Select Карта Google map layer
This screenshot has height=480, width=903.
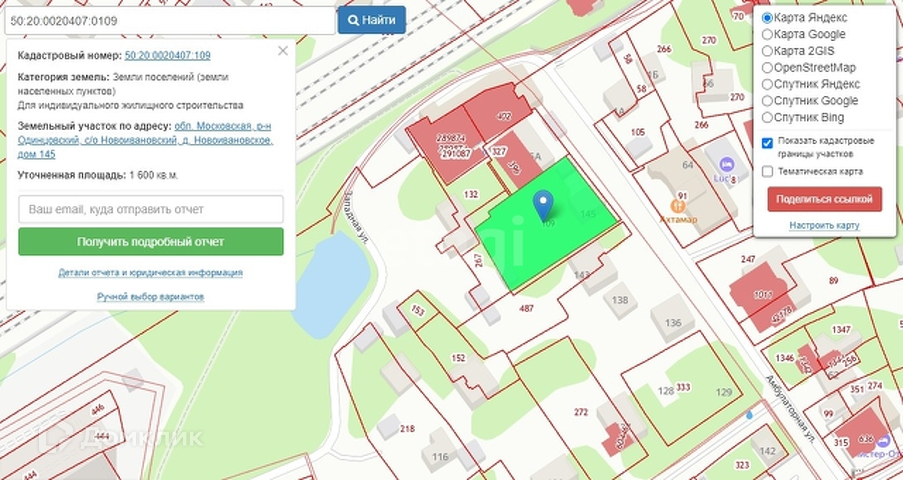click(x=767, y=35)
